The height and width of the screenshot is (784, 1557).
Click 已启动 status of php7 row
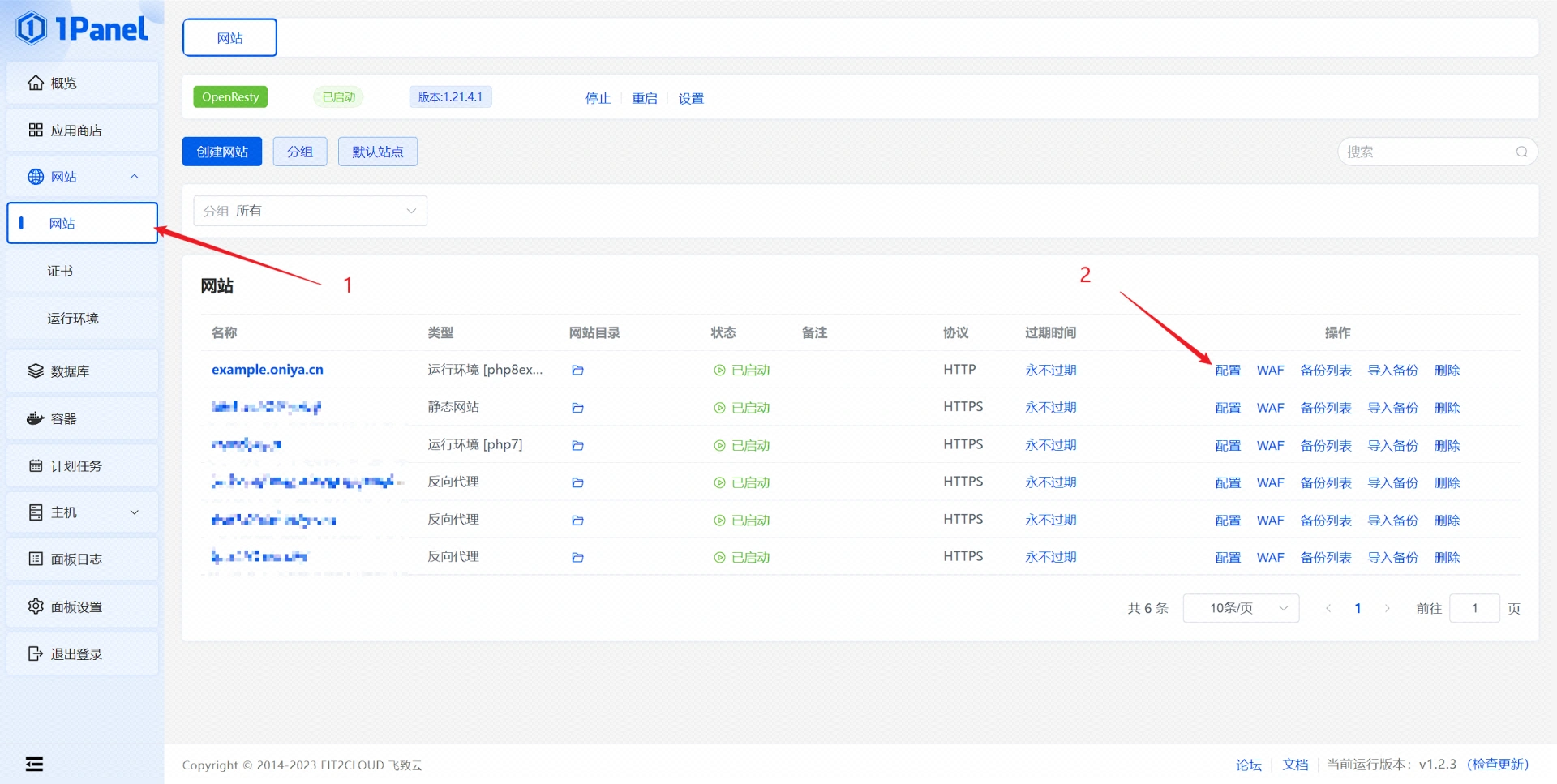(742, 446)
